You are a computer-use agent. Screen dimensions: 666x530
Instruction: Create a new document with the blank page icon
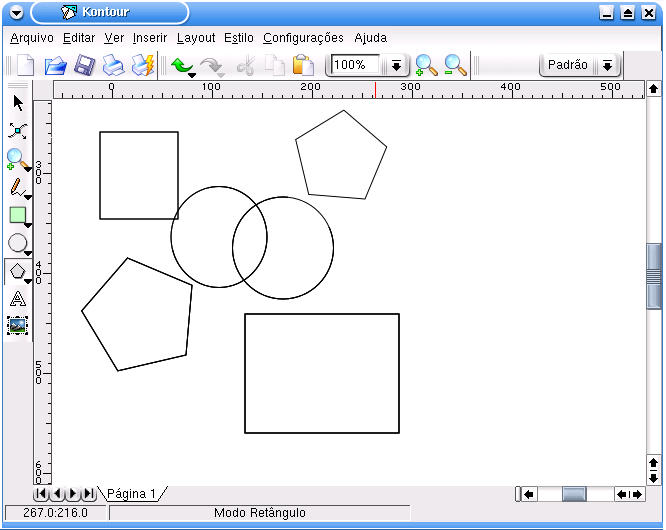pyautogui.click(x=25, y=65)
